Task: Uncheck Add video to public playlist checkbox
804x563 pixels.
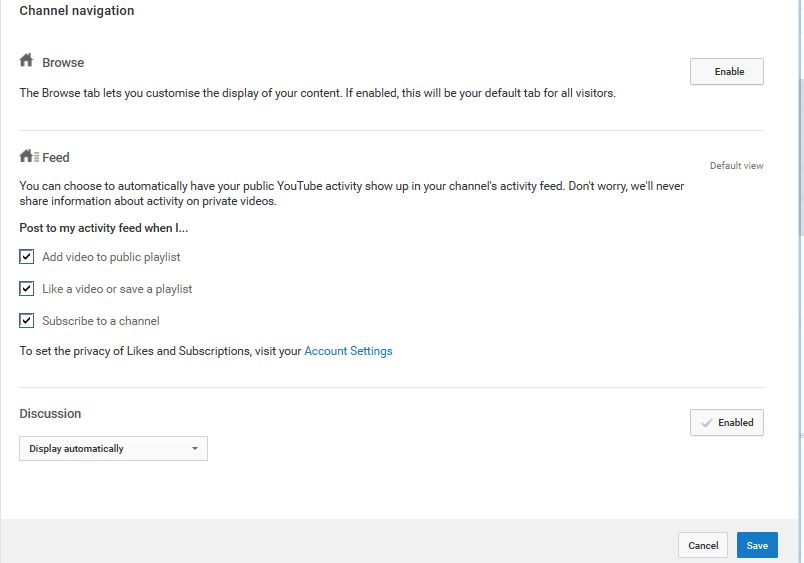Action: click(27, 256)
